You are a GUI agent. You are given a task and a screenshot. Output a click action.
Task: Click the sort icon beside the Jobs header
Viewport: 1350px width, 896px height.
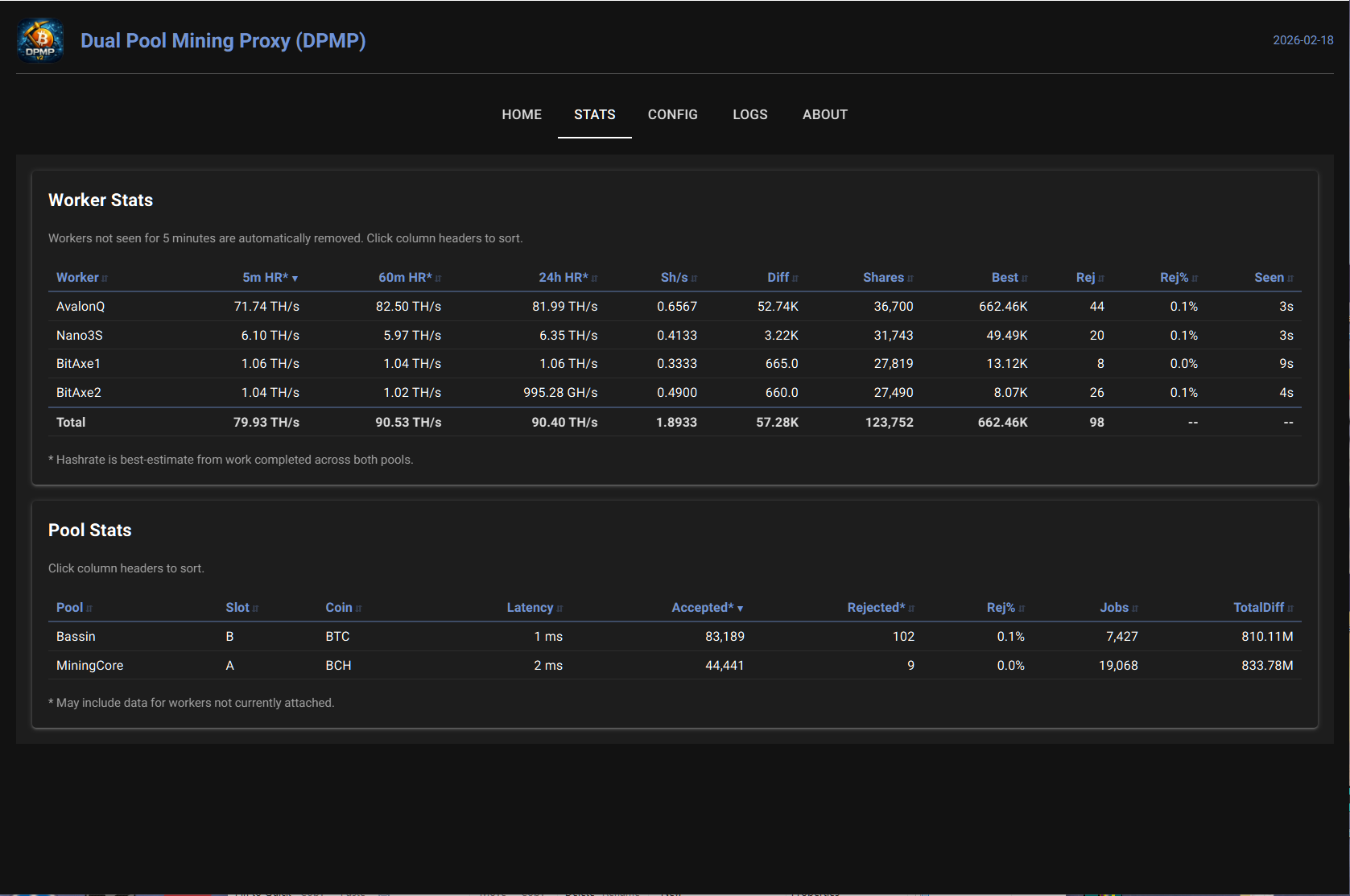pos(1136,607)
